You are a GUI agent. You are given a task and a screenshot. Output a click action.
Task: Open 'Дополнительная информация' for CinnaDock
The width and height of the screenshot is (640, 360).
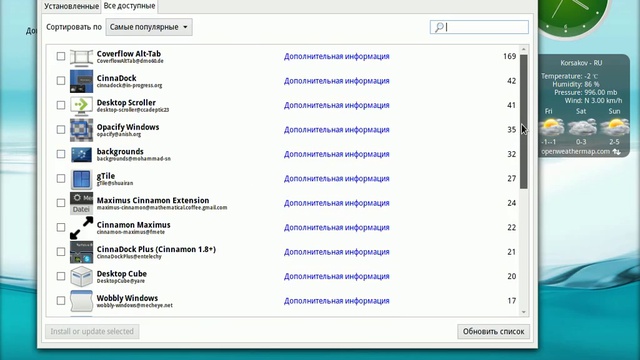337,81
